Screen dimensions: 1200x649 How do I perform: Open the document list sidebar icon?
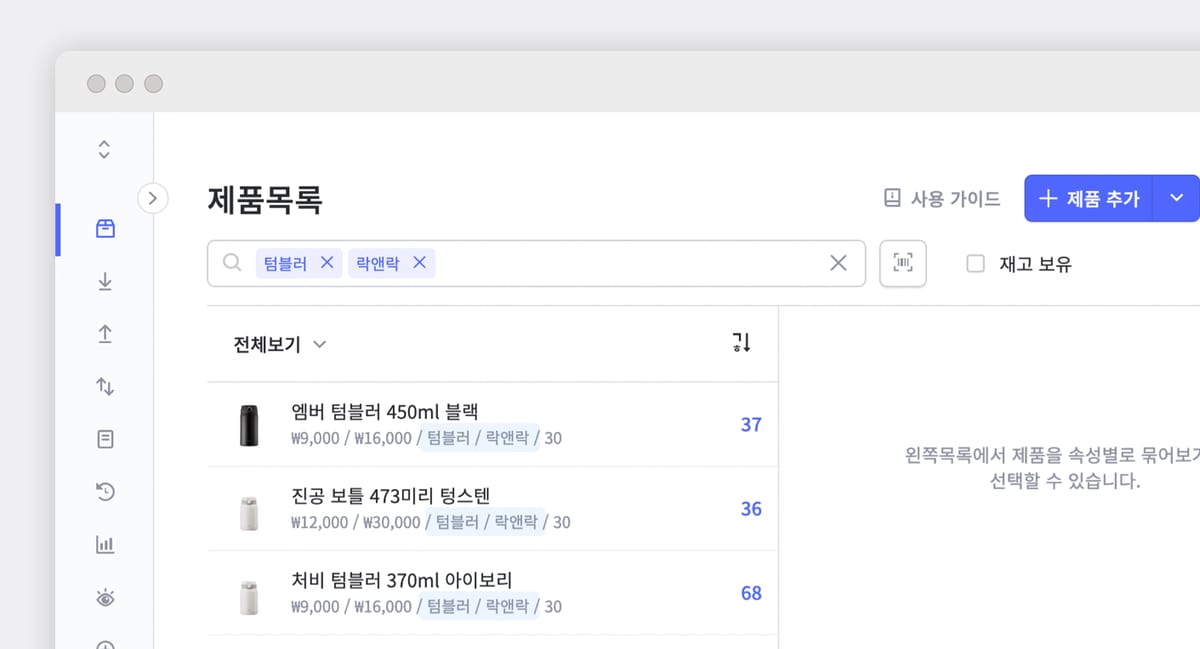pos(105,439)
